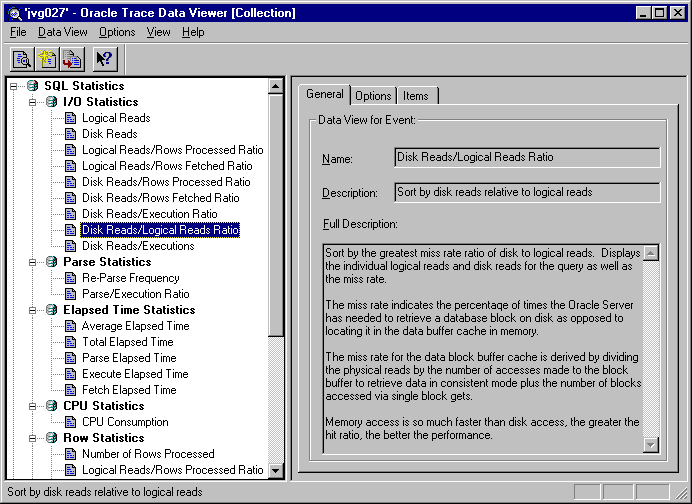
Task: Click the document icon beside Disk Reads
Action: (x=71, y=134)
